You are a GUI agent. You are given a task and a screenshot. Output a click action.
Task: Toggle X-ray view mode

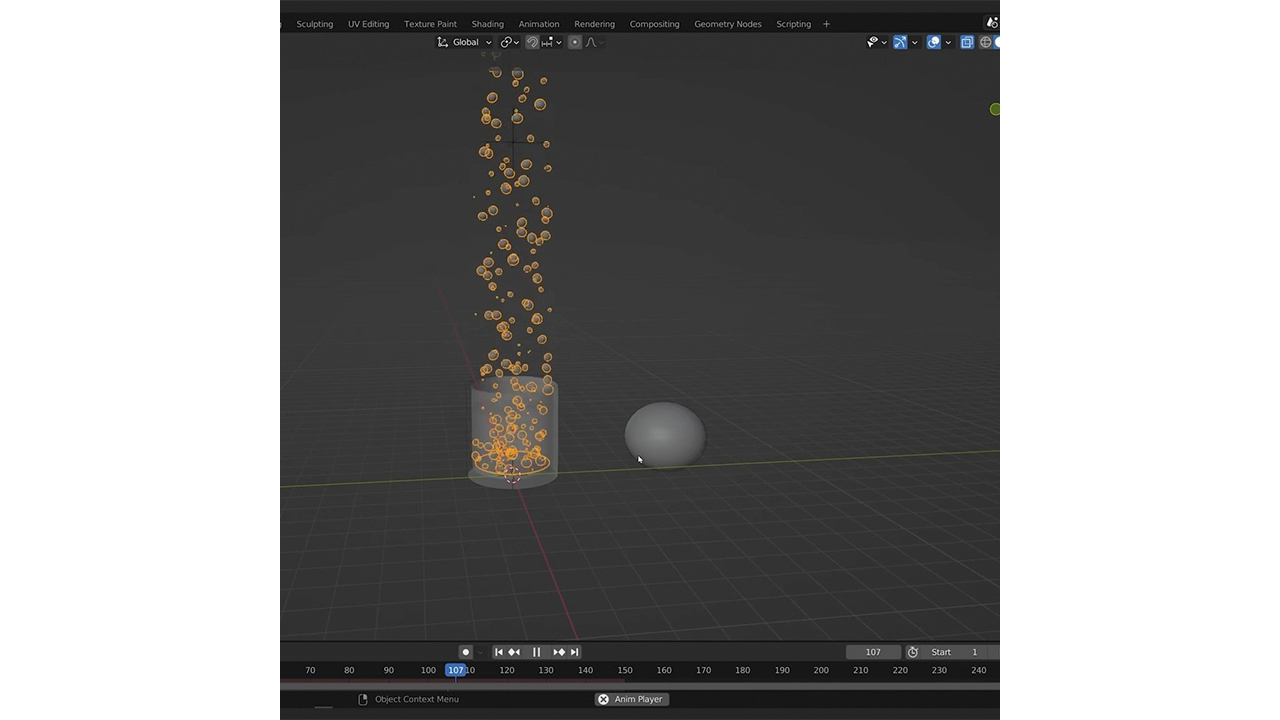(967, 42)
